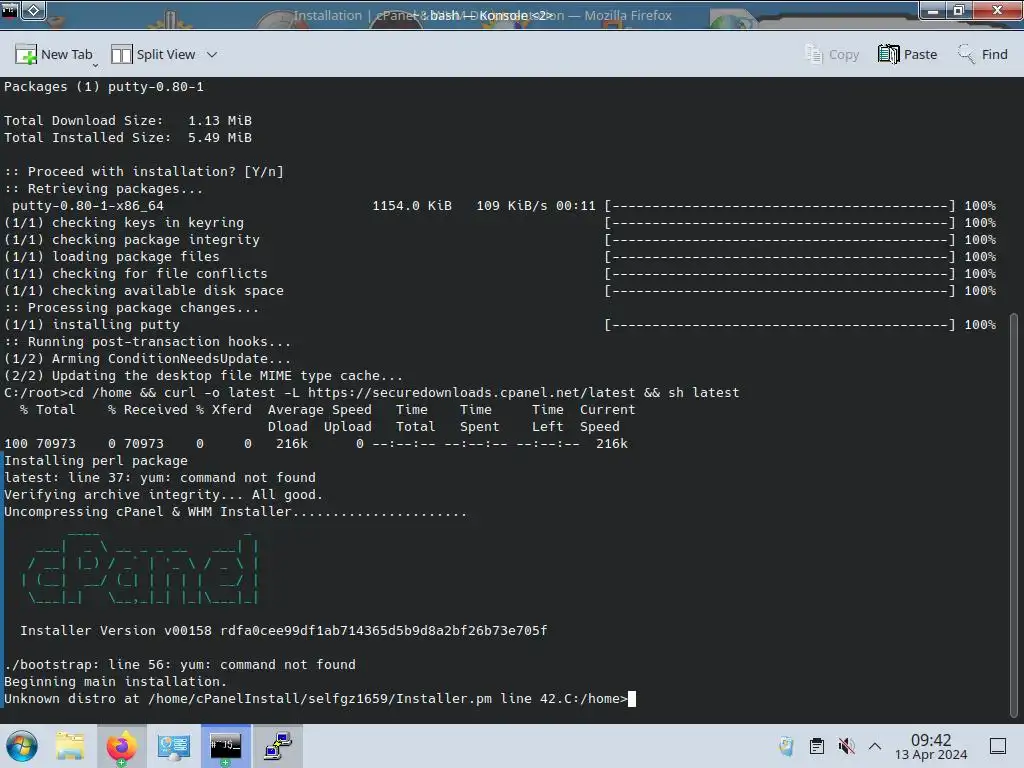Click the Split View button
This screenshot has width=1024, height=768.
(153, 55)
